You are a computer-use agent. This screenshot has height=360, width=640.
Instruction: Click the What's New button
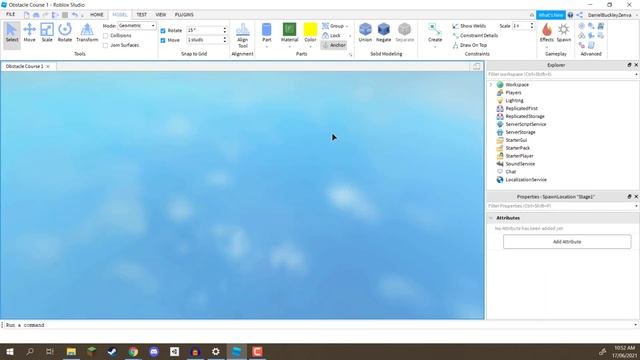click(x=551, y=15)
